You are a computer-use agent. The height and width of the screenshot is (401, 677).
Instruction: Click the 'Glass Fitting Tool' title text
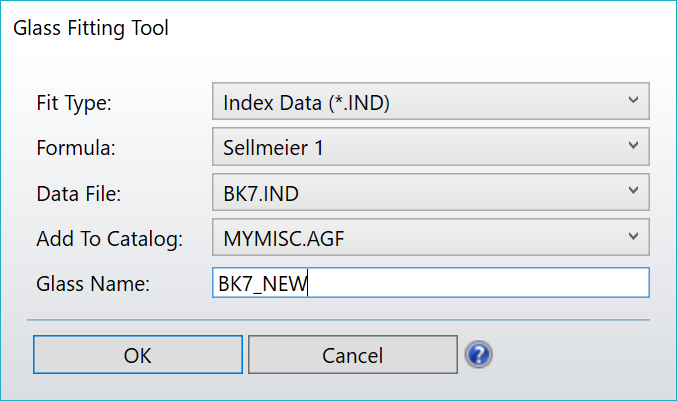pos(91,28)
